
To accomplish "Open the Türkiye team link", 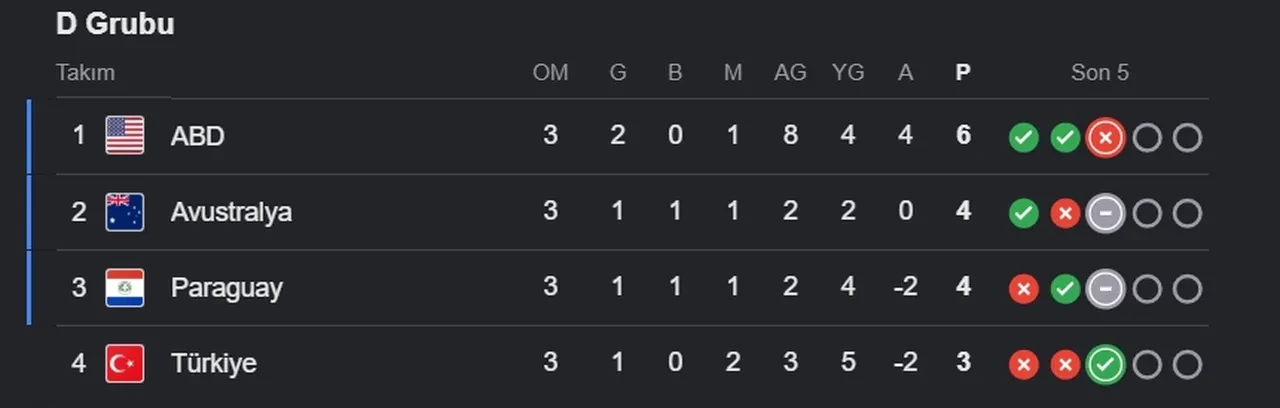I will [x=213, y=363].
